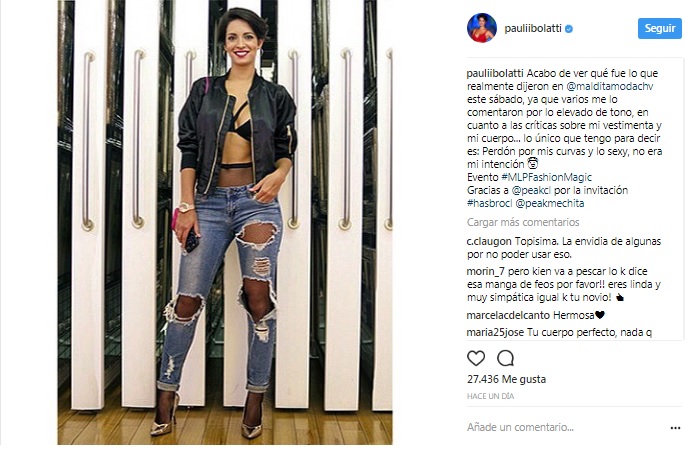The height and width of the screenshot is (460, 685).
Task: Open pauliibolatti username in header
Action: (x=533, y=28)
